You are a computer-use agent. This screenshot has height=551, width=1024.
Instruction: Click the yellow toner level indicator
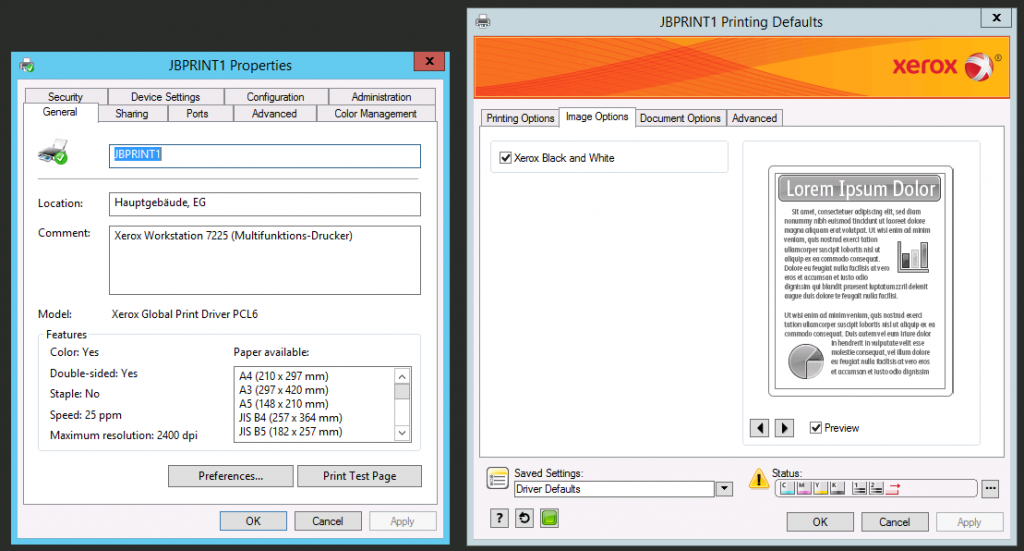coord(821,488)
